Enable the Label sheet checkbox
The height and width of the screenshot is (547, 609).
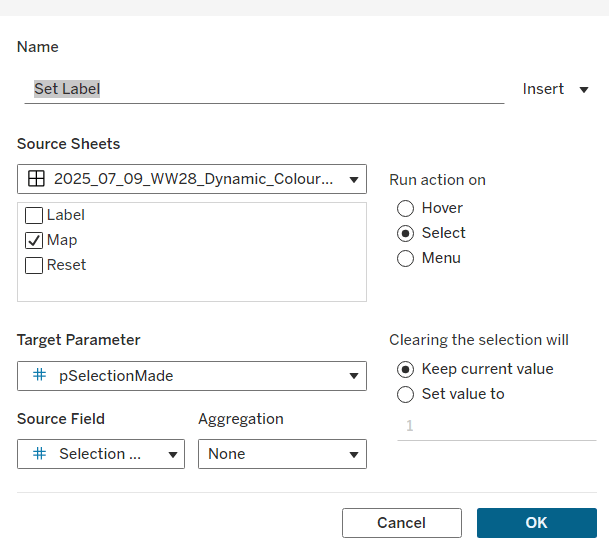coord(34,215)
